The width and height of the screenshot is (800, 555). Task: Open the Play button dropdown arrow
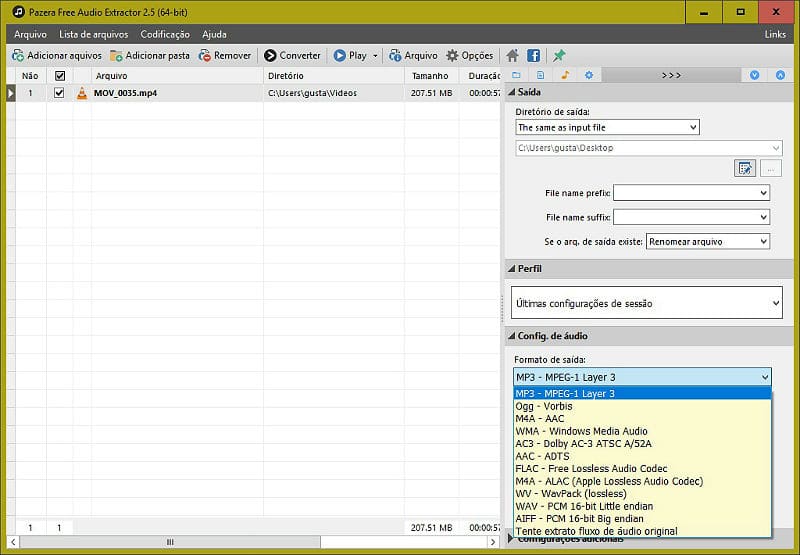375,56
